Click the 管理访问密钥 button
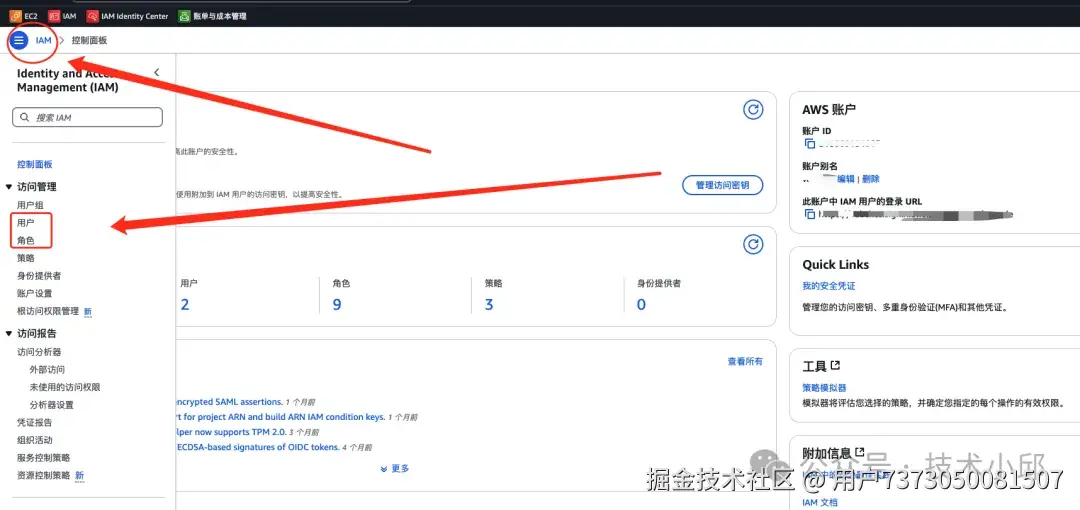1080x510 pixels. 723,185
